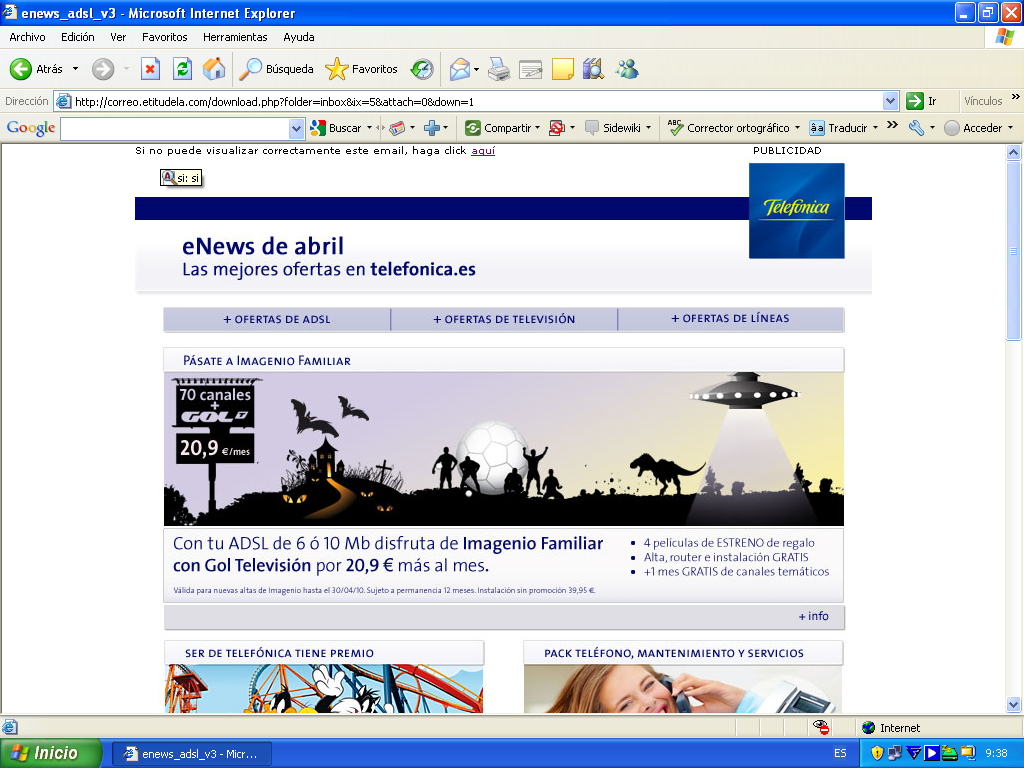Click the Google toolbar bookmarks tag icon
Viewport: 1024px width, 768px height.
click(x=396, y=128)
